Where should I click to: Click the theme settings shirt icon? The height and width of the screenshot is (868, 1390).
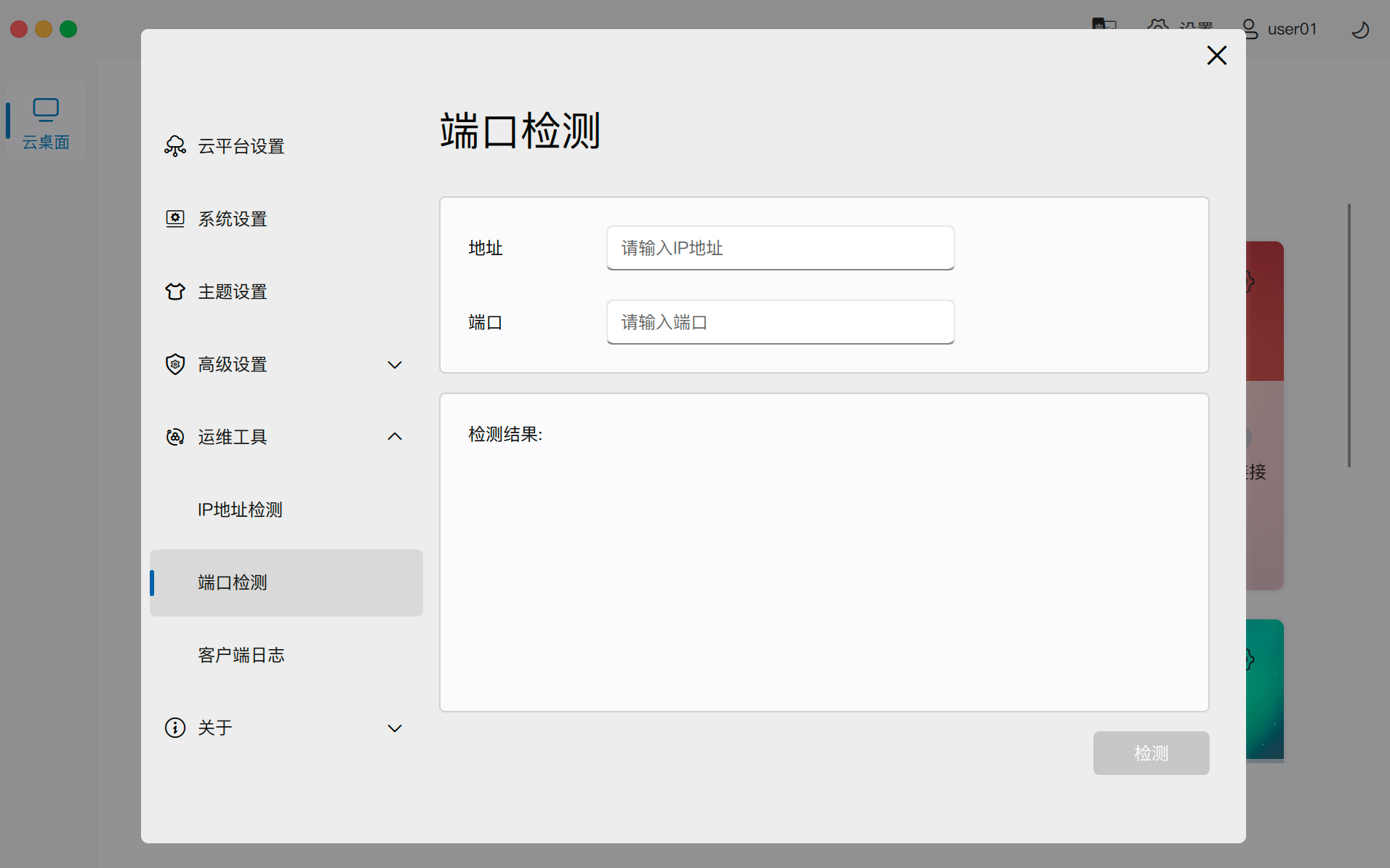pyautogui.click(x=174, y=292)
